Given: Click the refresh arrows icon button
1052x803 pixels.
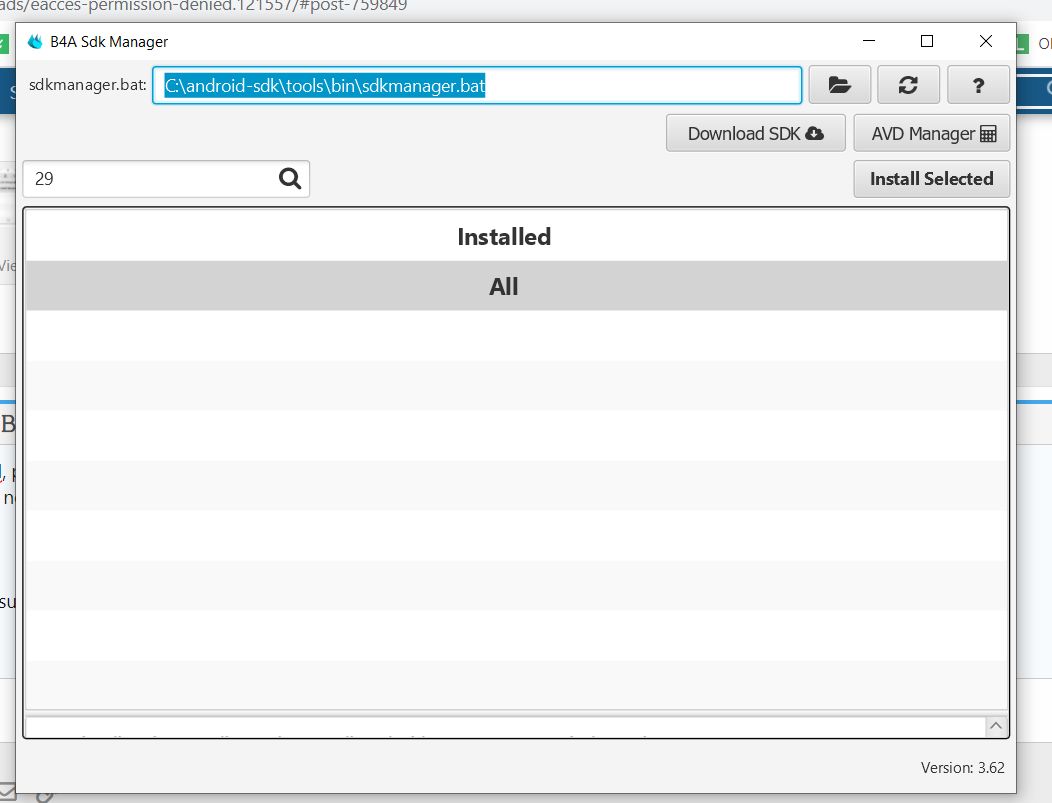Looking at the screenshot, I should (908, 85).
